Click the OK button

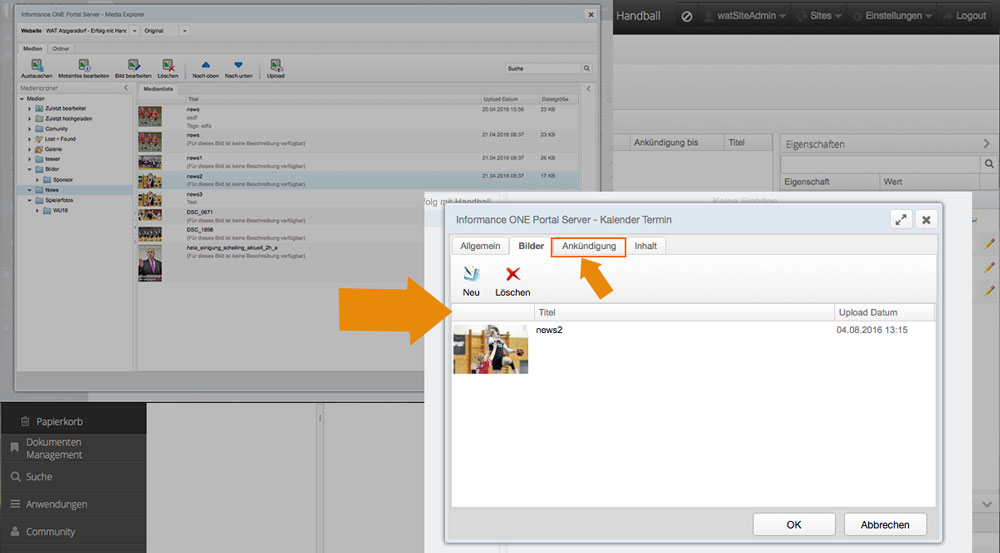click(794, 524)
